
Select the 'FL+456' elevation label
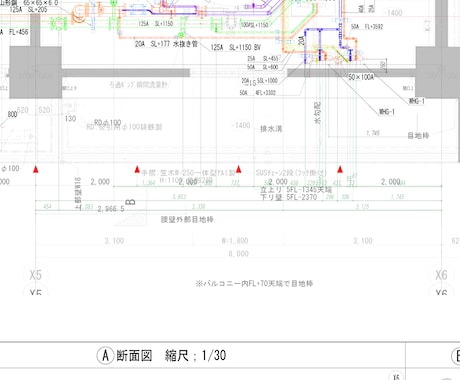coord(19,32)
